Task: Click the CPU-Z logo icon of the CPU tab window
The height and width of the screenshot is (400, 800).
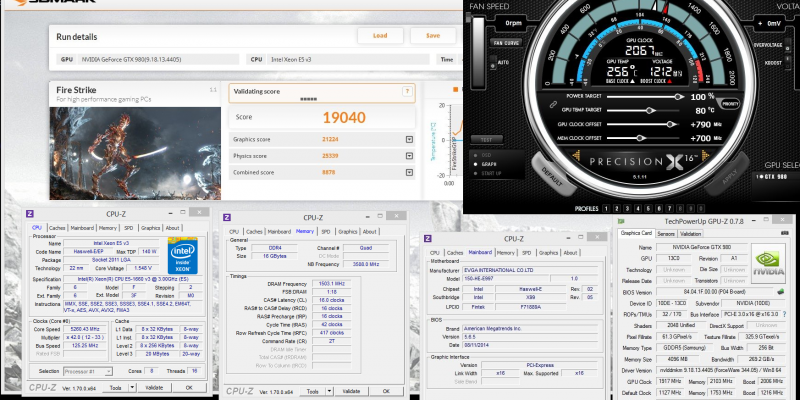Action: (30, 213)
